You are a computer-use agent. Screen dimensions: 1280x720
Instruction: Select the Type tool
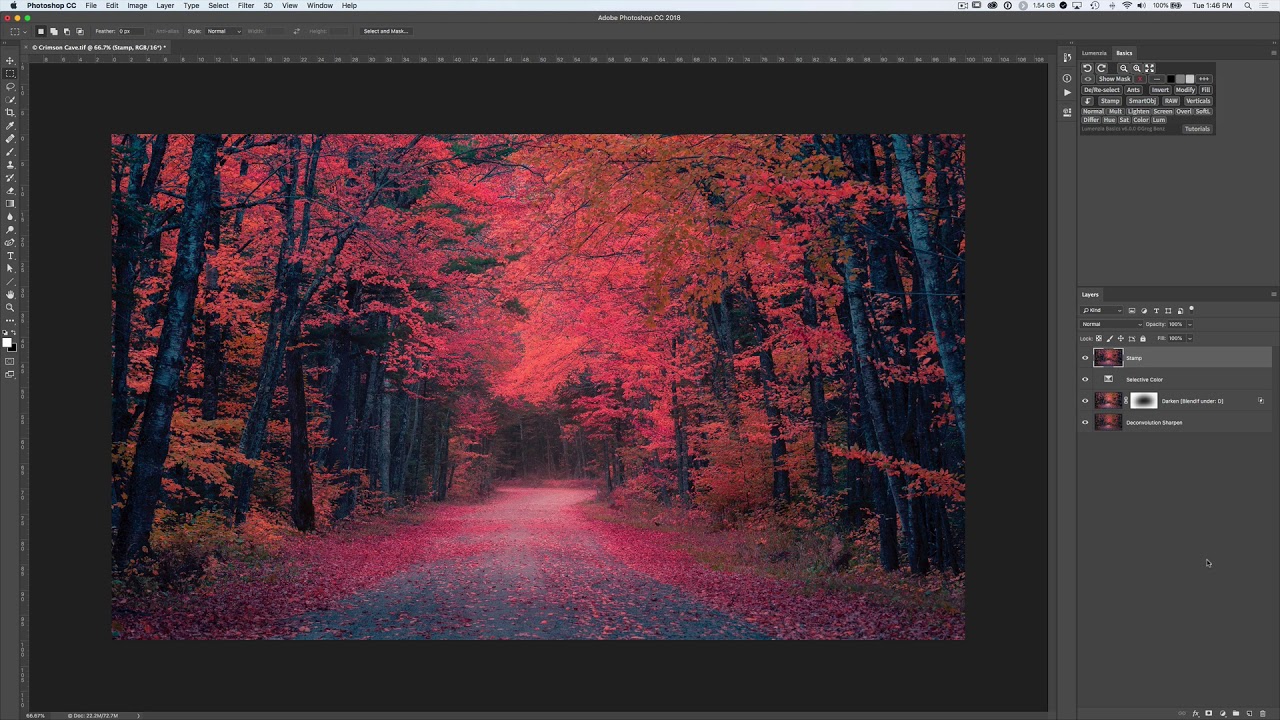point(10,255)
